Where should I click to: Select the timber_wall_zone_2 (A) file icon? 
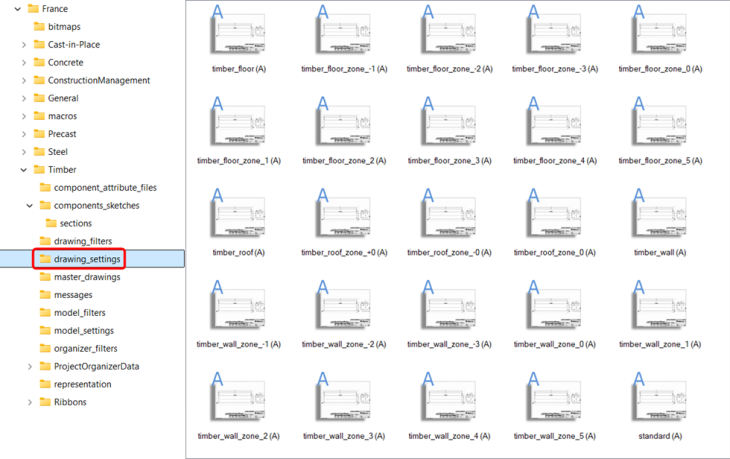coord(238,397)
